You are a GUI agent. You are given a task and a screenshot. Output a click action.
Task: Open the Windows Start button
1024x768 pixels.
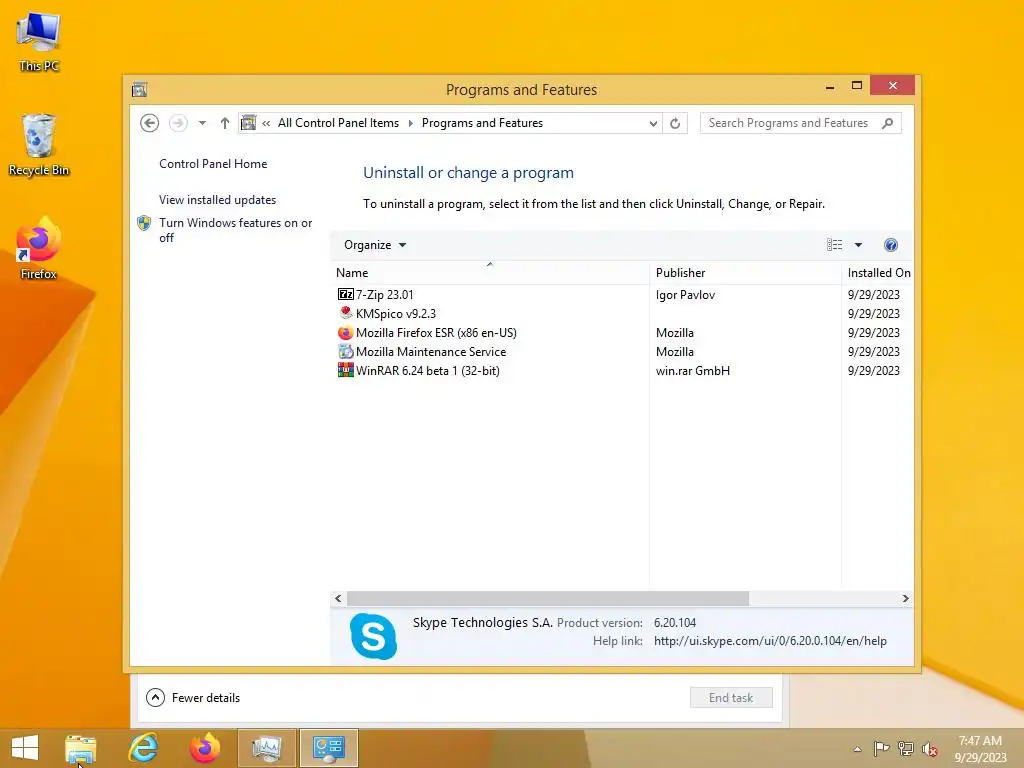[x=25, y=748]
